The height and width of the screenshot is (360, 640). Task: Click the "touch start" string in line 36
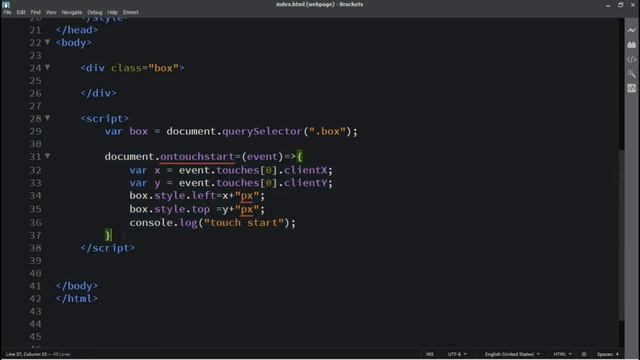click(244, 223)
